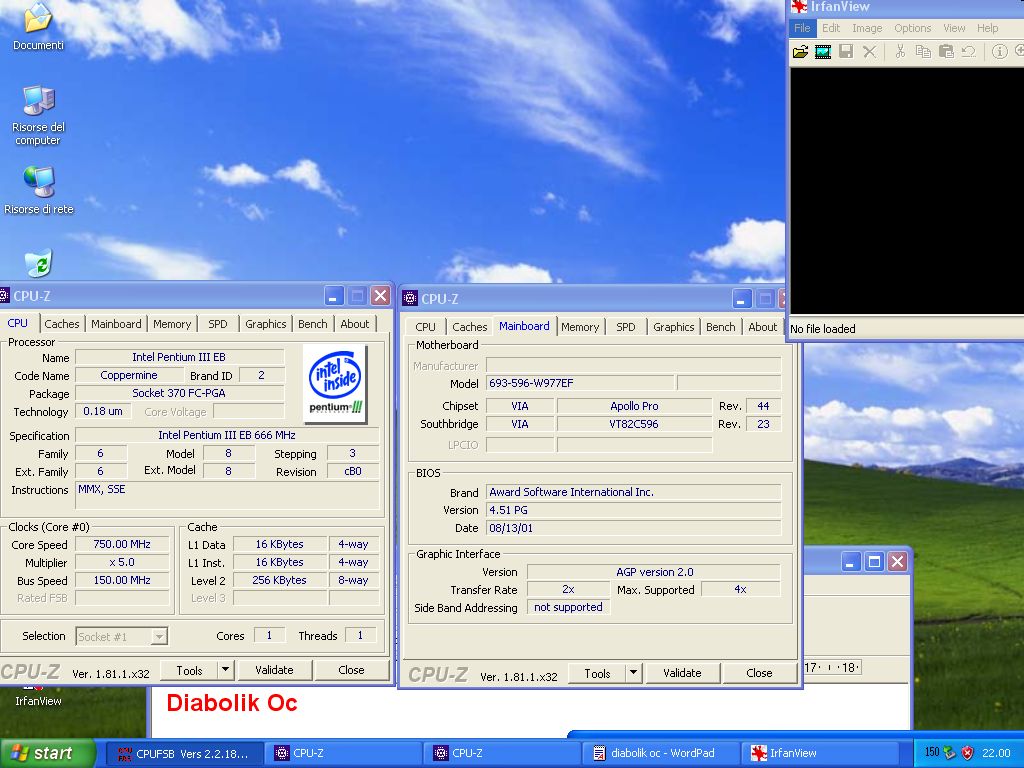This screenshot has width=1024, height=768.
Task: Click the Cut scissors icon in IrfanView toolbar
Action: click(x=900, y=52)
